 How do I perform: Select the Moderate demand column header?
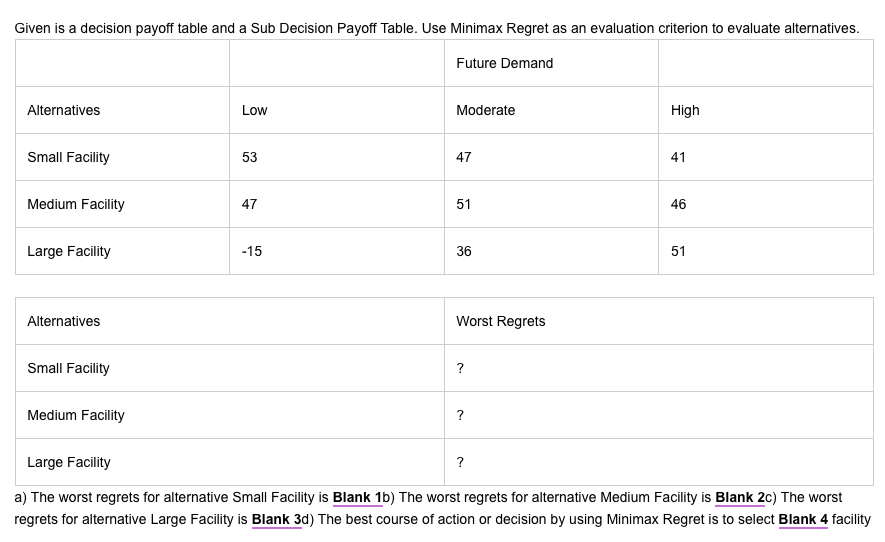pyautogui.click(x=551, y=110)
